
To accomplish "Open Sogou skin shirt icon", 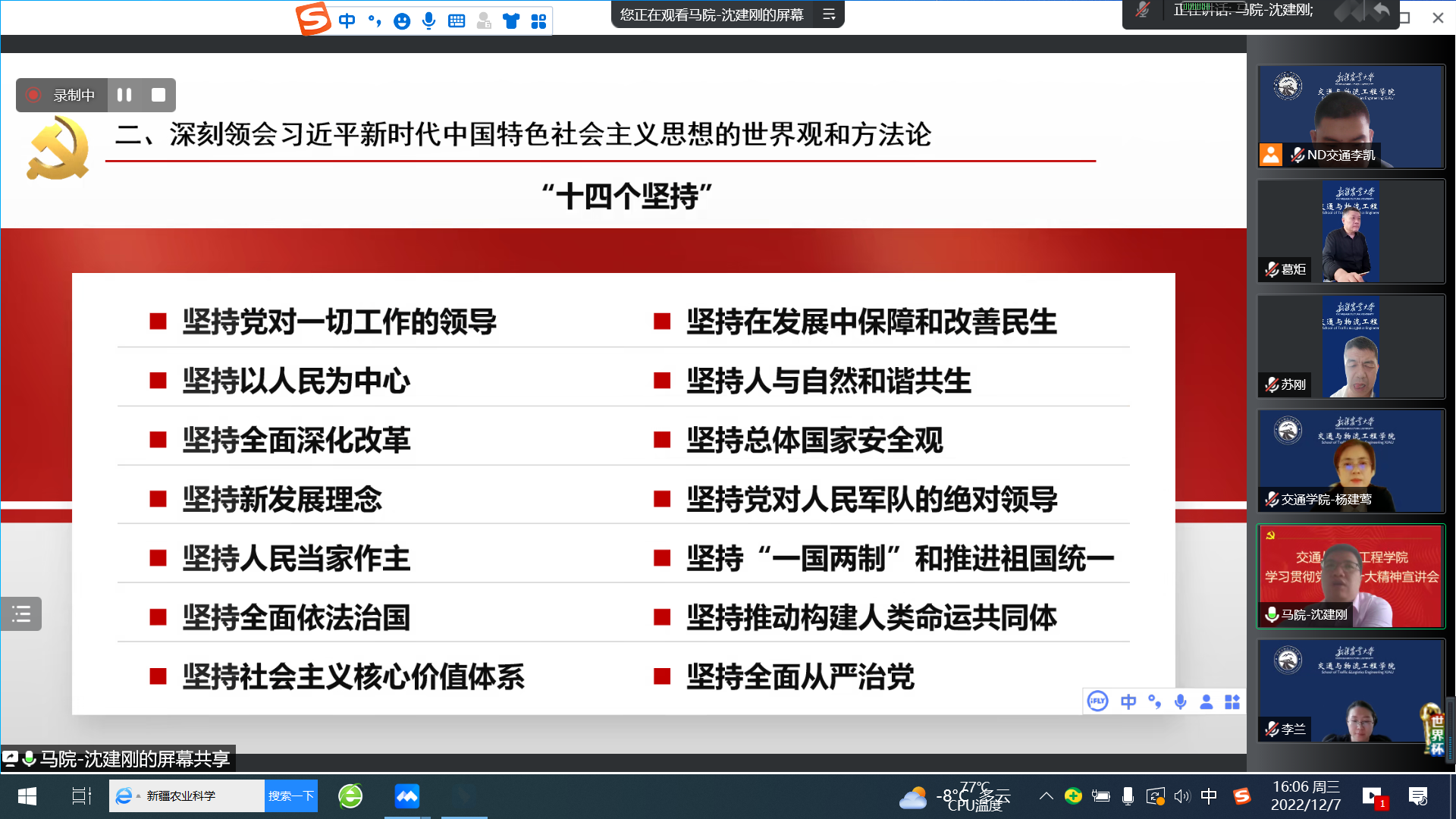I will tap(511, 21).
